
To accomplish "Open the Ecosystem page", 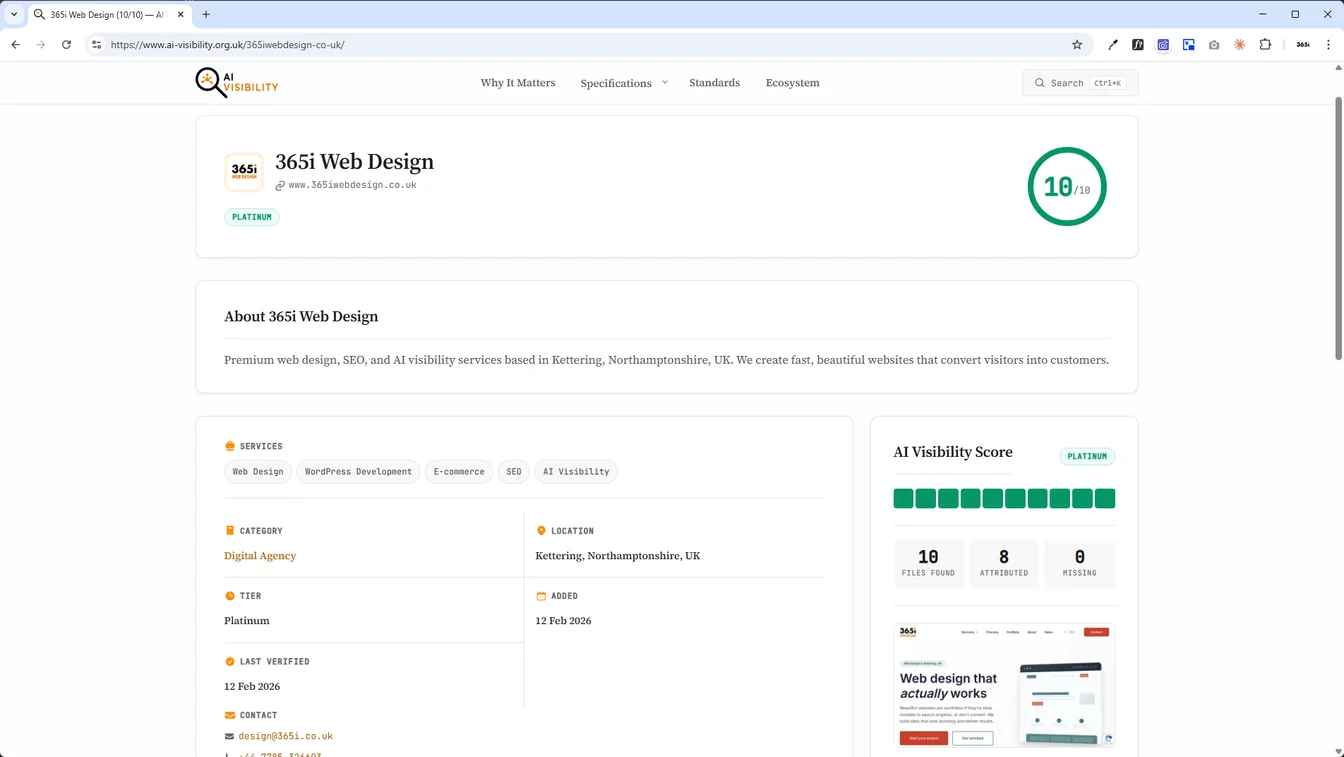I will pos(792,83).
